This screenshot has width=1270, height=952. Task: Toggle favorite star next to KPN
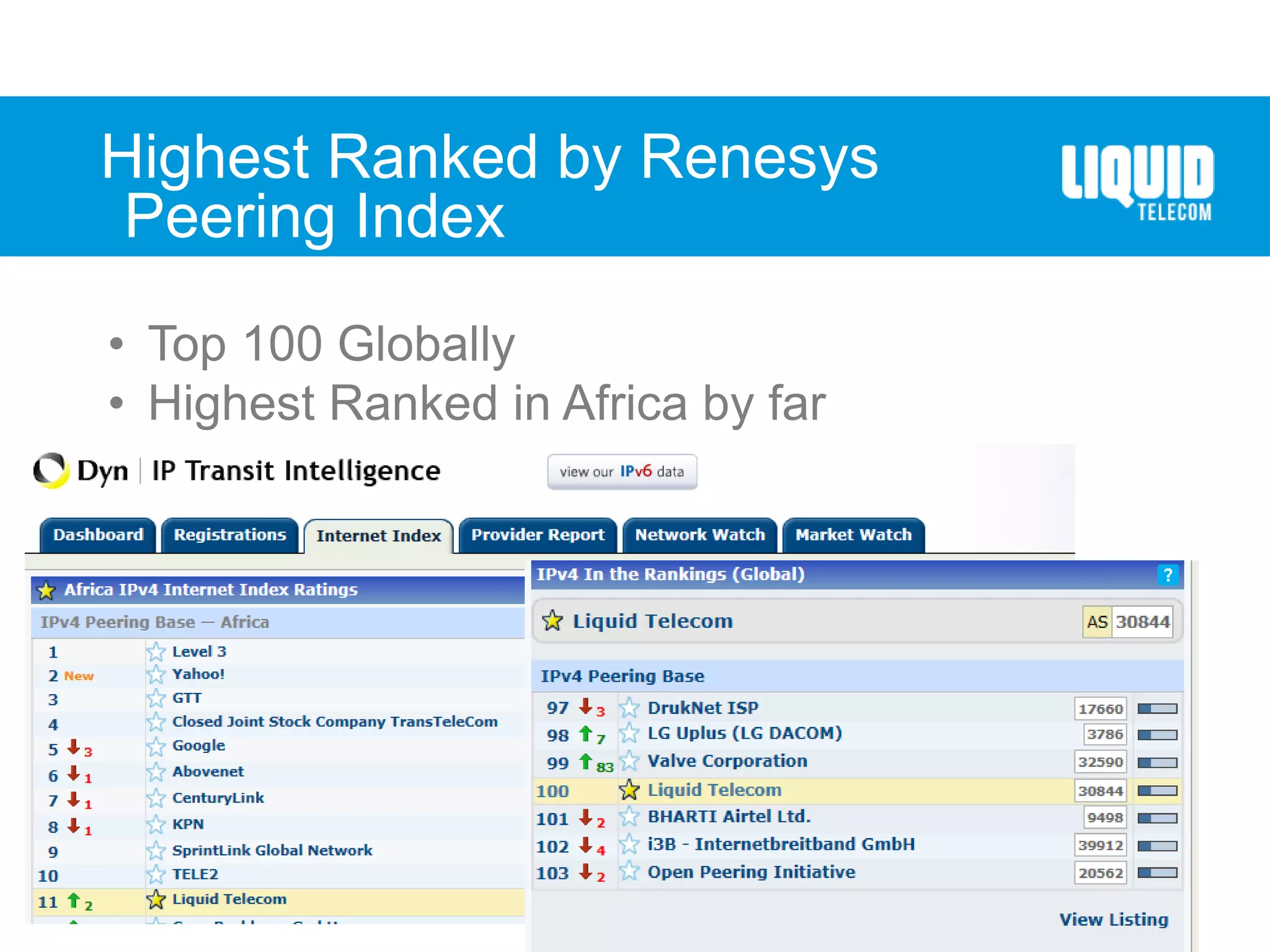click(x=156, y=824)
